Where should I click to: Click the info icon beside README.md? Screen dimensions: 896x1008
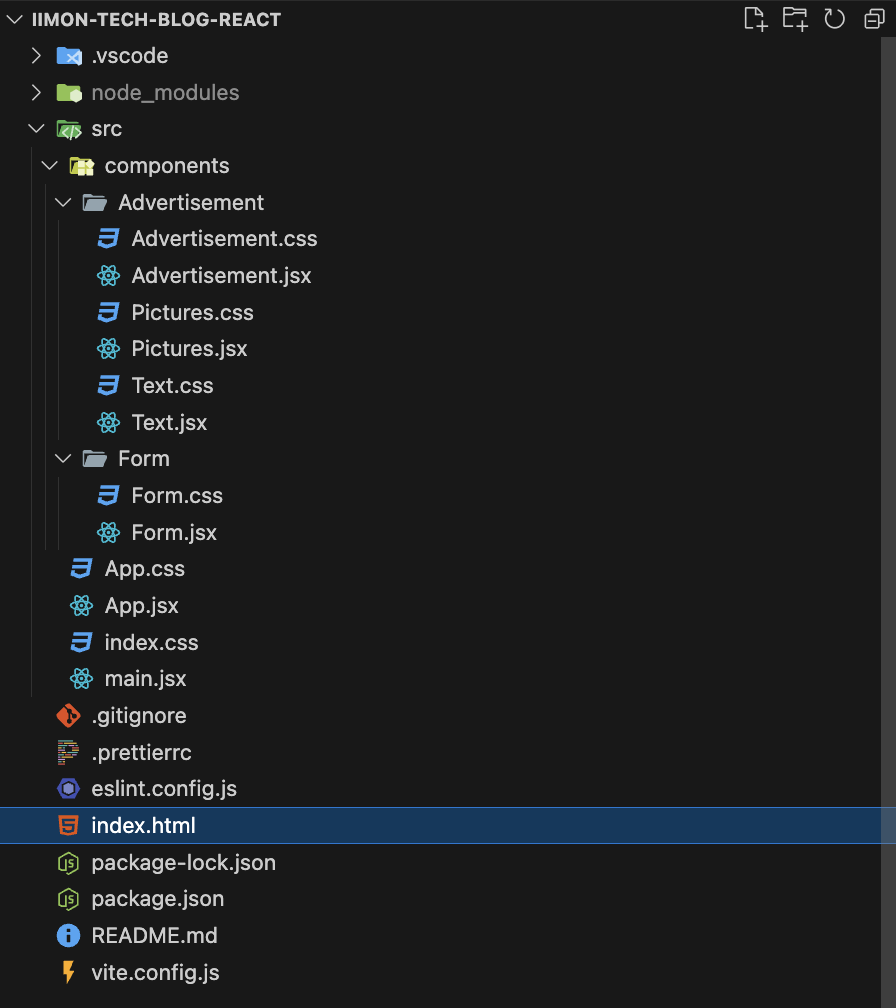point(68,935)
